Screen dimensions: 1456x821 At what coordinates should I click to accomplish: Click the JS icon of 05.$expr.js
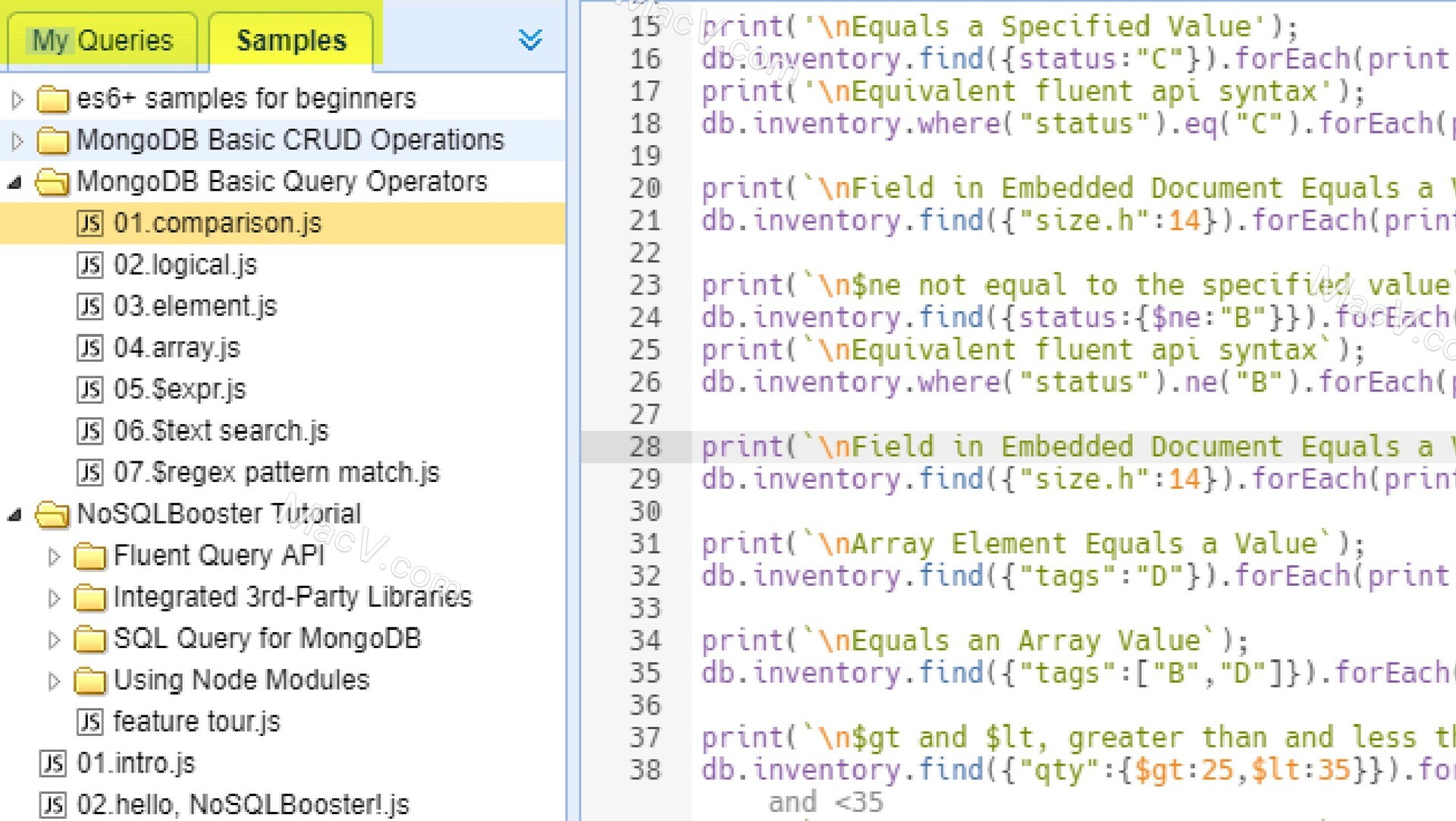click(x=89, y=389)
